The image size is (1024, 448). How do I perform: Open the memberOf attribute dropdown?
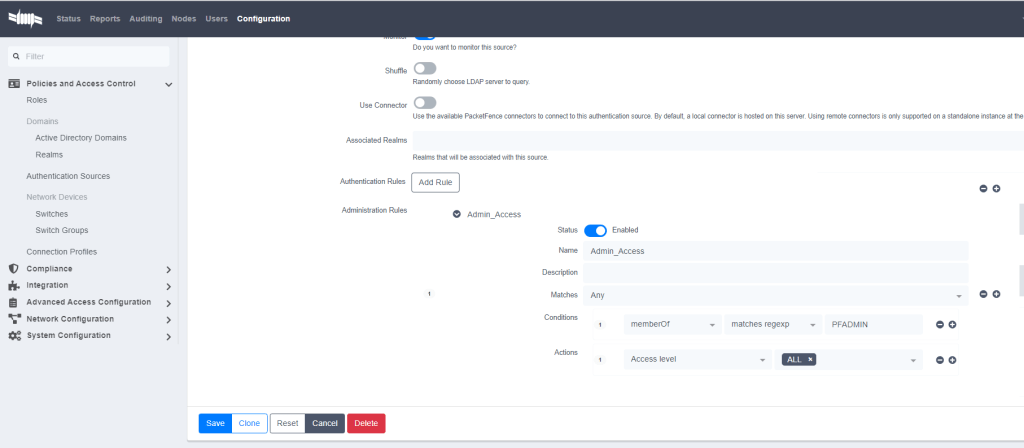(672, 324)
